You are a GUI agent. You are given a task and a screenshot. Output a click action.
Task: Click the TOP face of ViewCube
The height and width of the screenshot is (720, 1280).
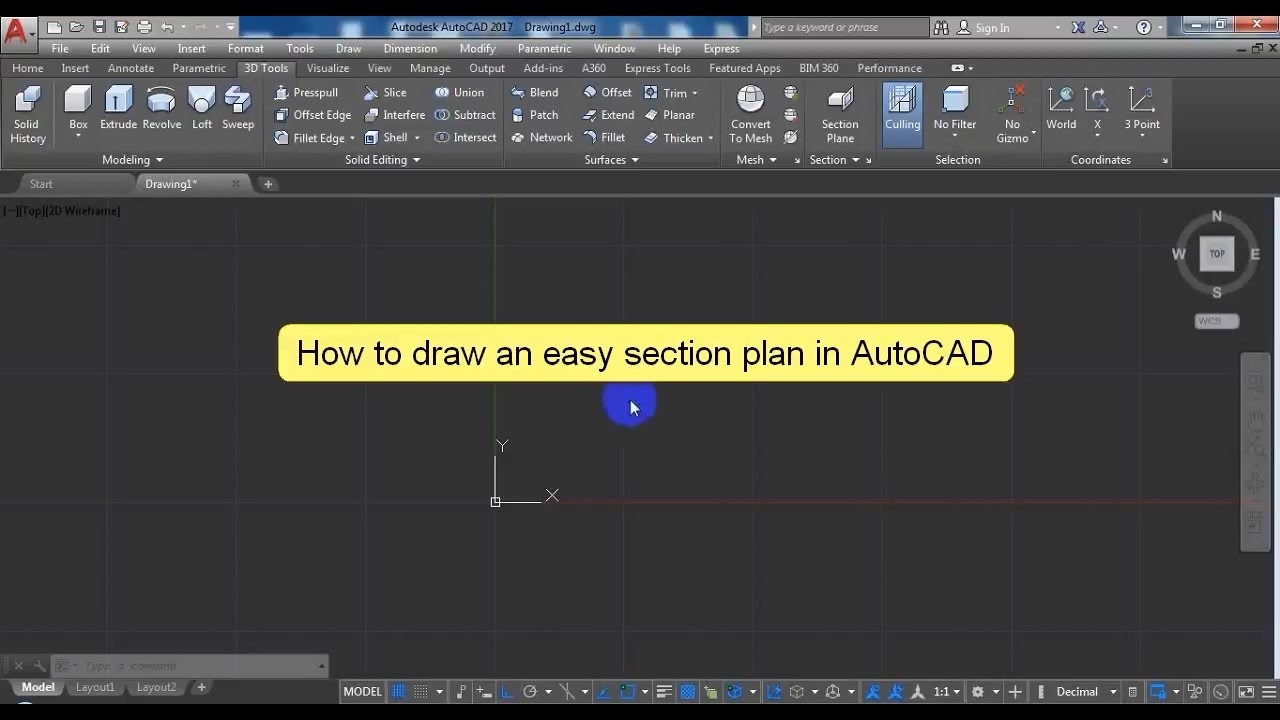1217,254
